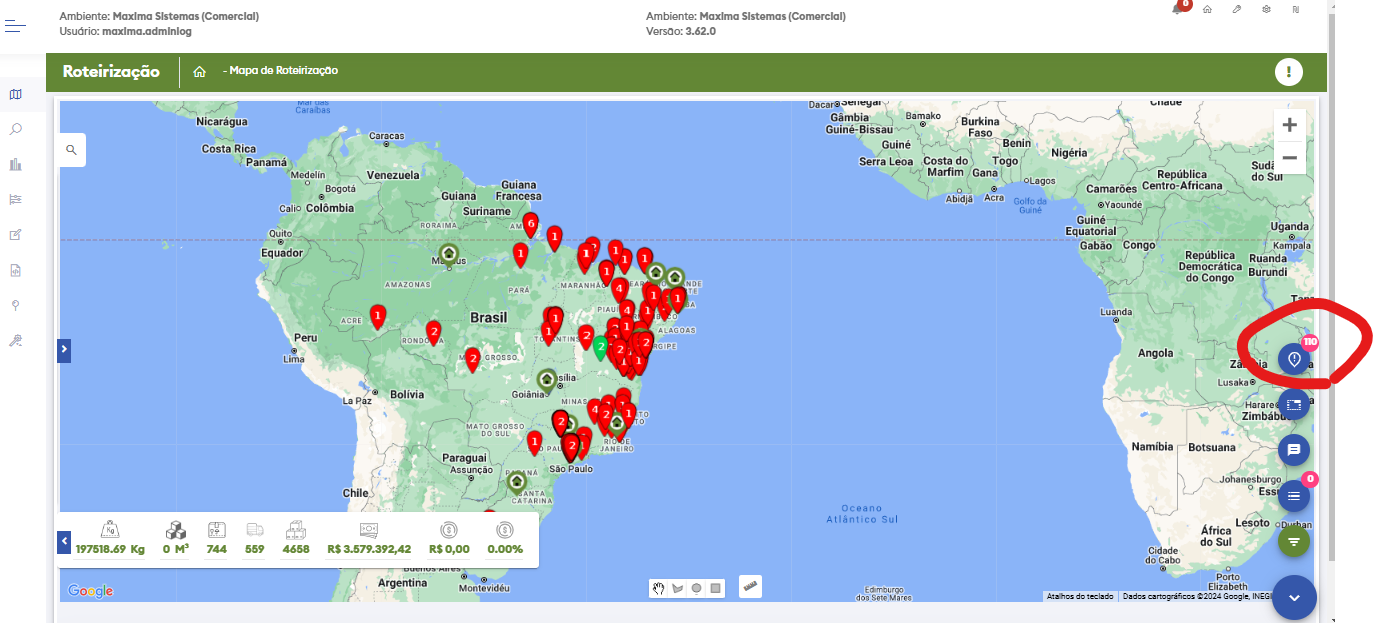Activate the hand pan tool
The height and width of the screenshot is (623, 1375).
659,588
